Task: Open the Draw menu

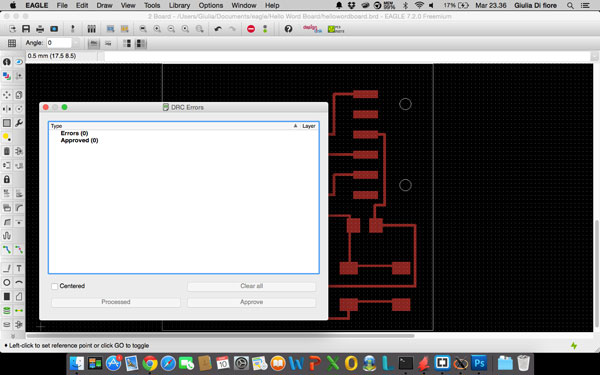Action: pos(104,5)
